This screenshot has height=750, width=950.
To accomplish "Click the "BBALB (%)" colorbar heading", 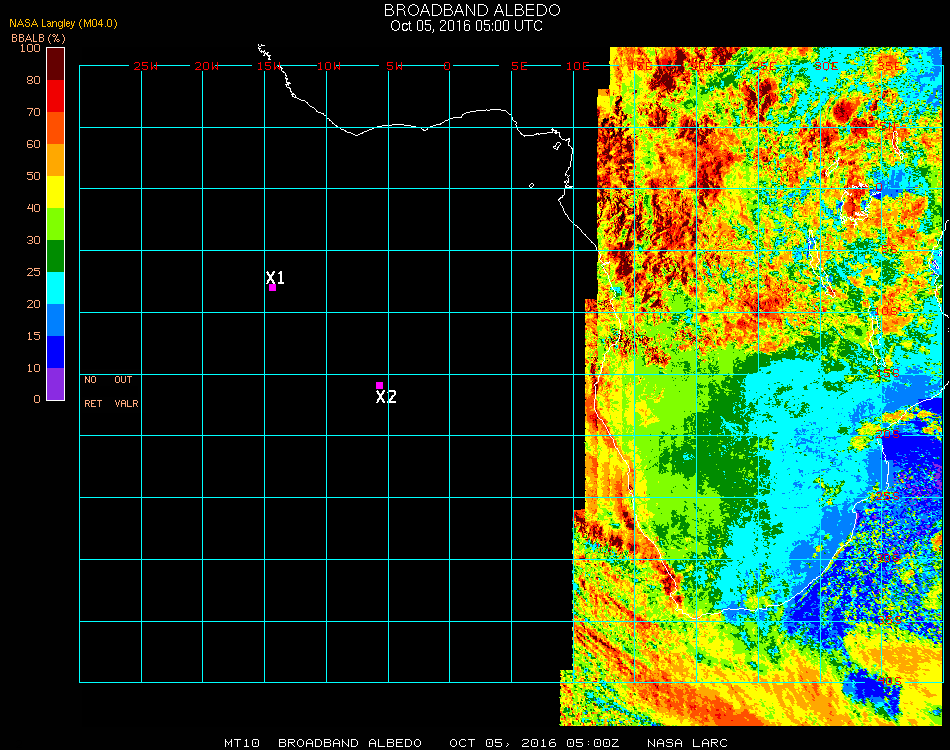I will pos(38,38).
